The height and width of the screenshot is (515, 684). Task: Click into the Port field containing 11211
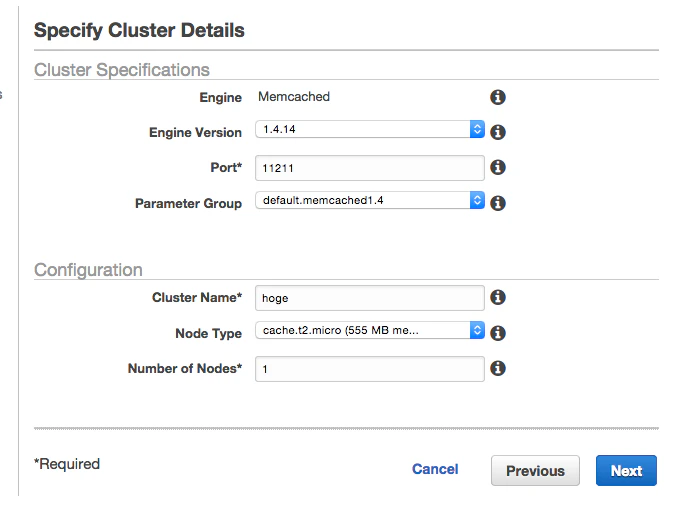click(370, 168)
